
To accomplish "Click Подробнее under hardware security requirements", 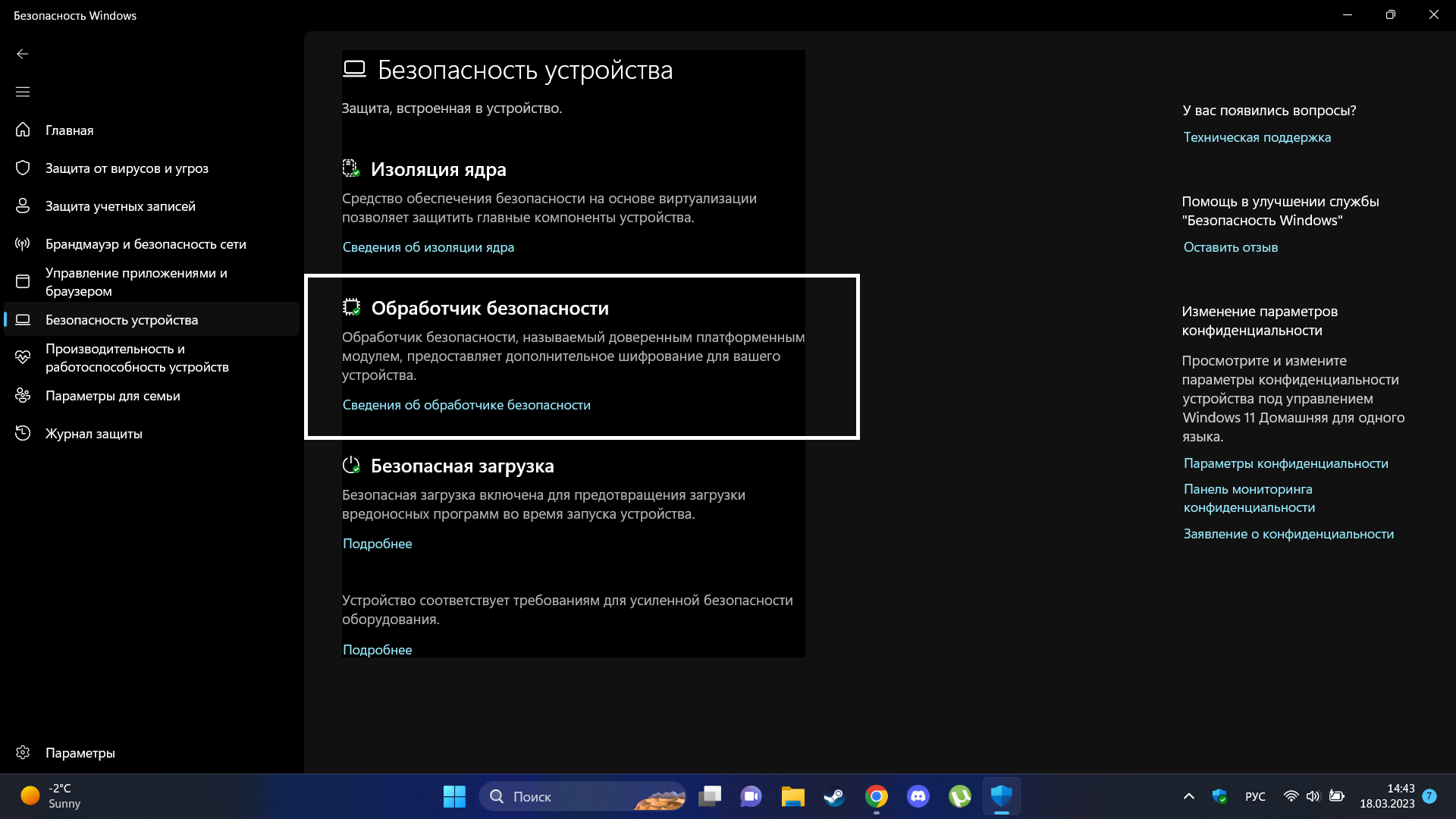I will [x=378, y=650].
